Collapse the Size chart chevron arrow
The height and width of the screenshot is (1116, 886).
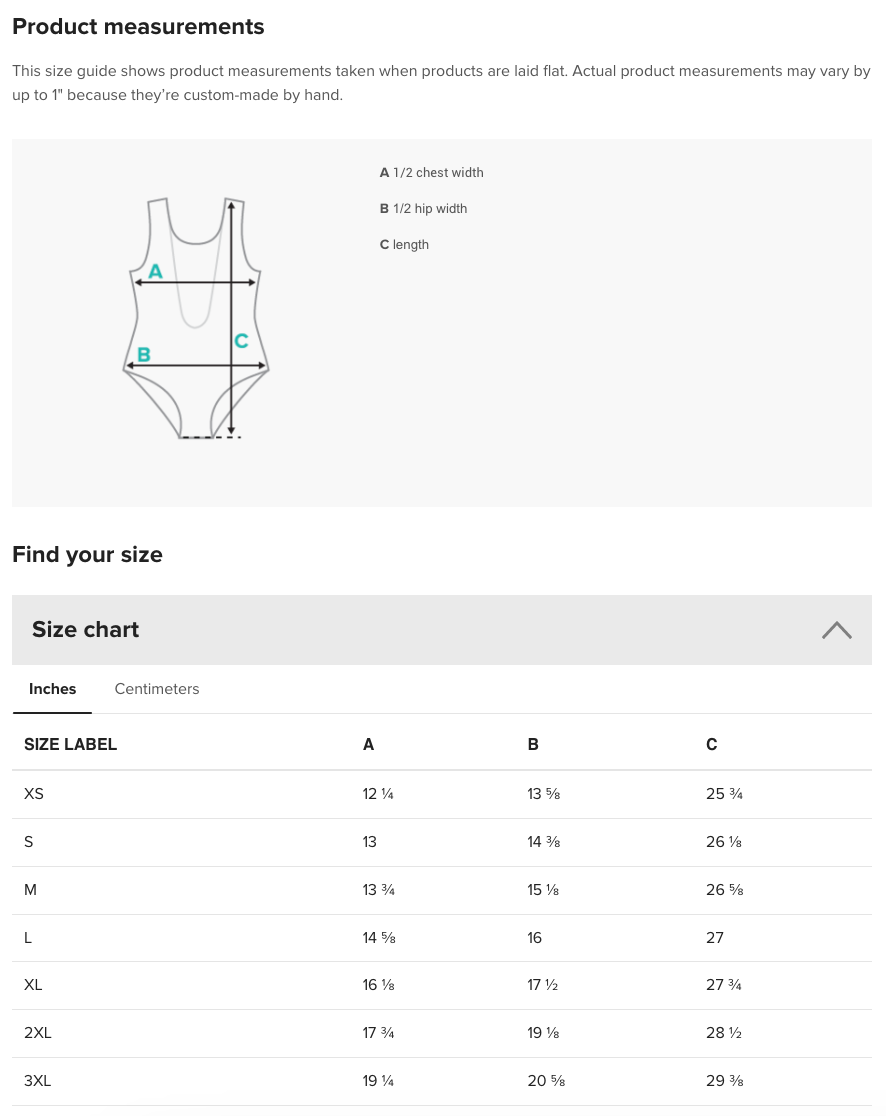coord(836,630)
